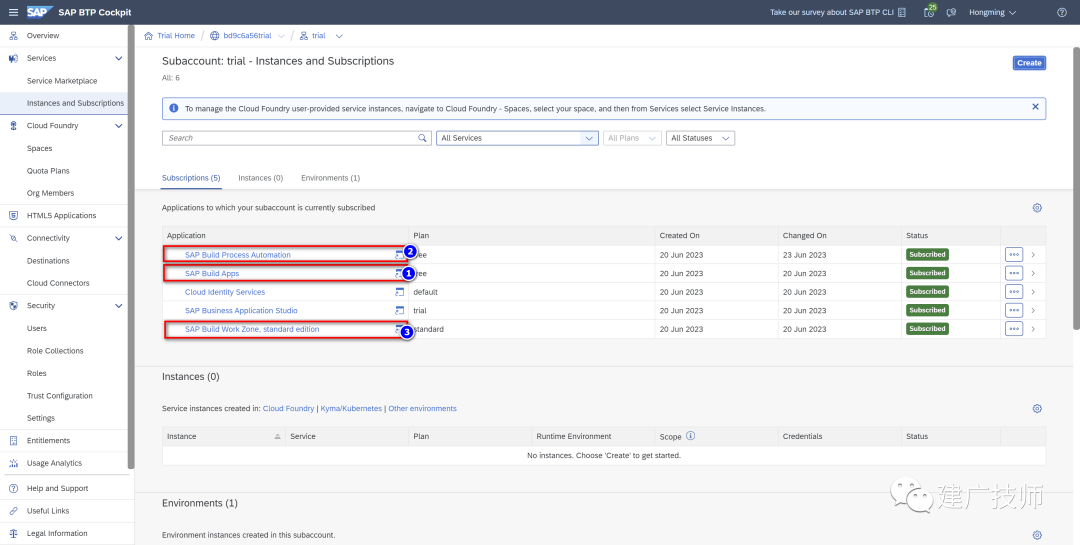Viewport: 1080px width, 545px height.
Task: Open Org Members
Action: pos(50,193)
